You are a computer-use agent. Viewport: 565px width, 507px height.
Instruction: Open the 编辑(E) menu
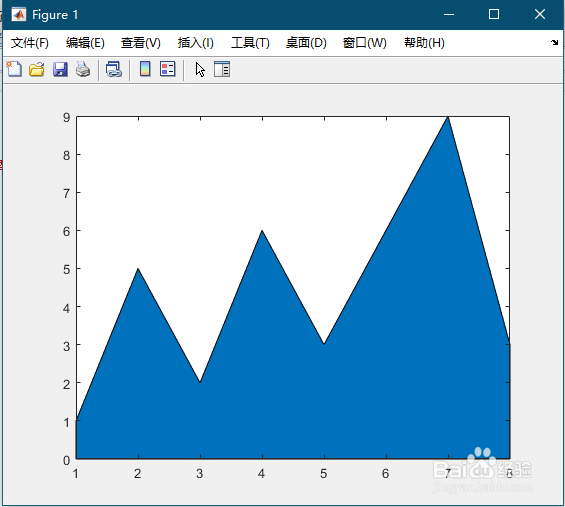click(85, 43)
